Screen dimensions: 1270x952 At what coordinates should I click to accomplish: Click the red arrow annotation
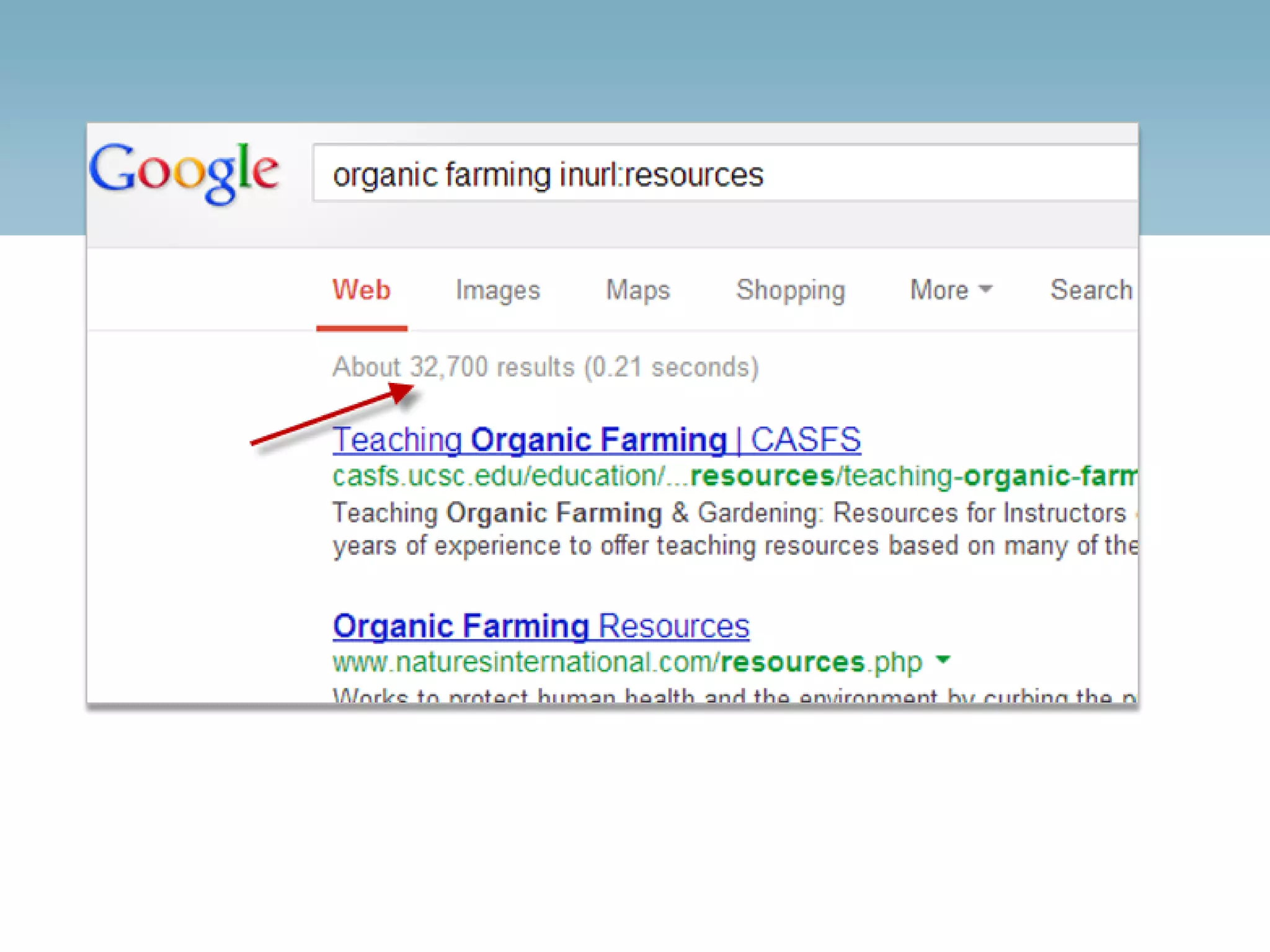point(332,414)
